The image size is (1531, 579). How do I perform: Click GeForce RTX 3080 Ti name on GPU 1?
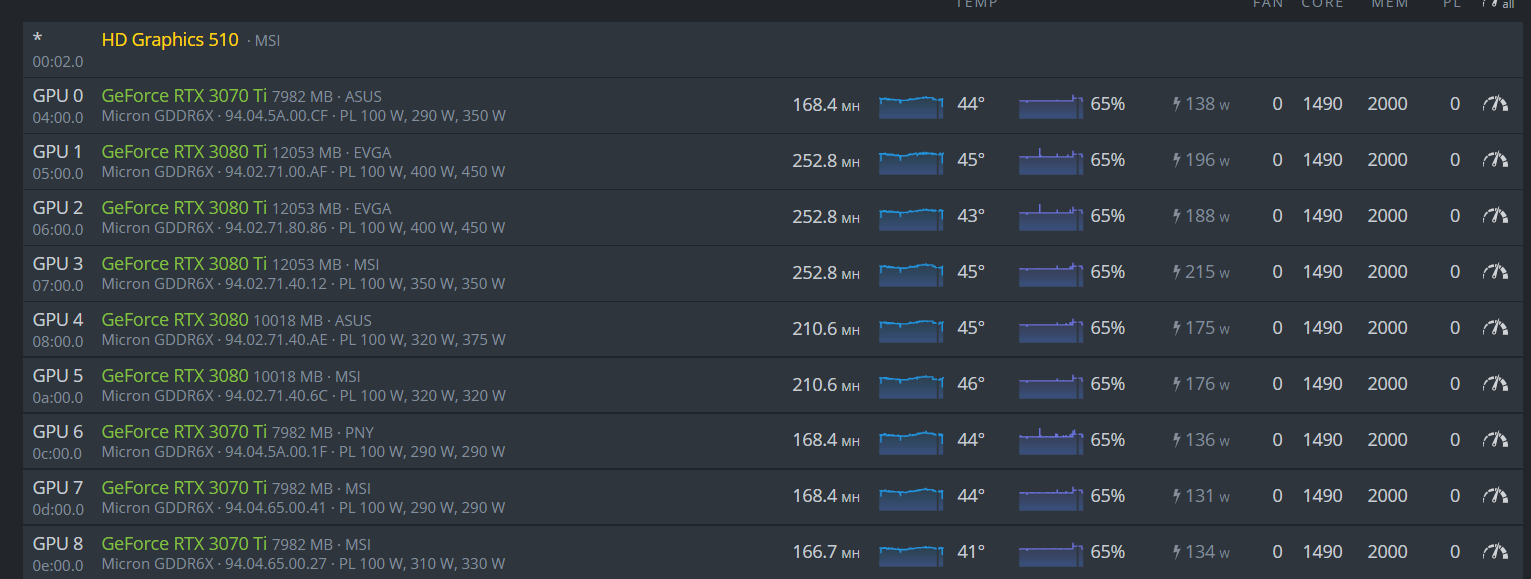(184, 152)
